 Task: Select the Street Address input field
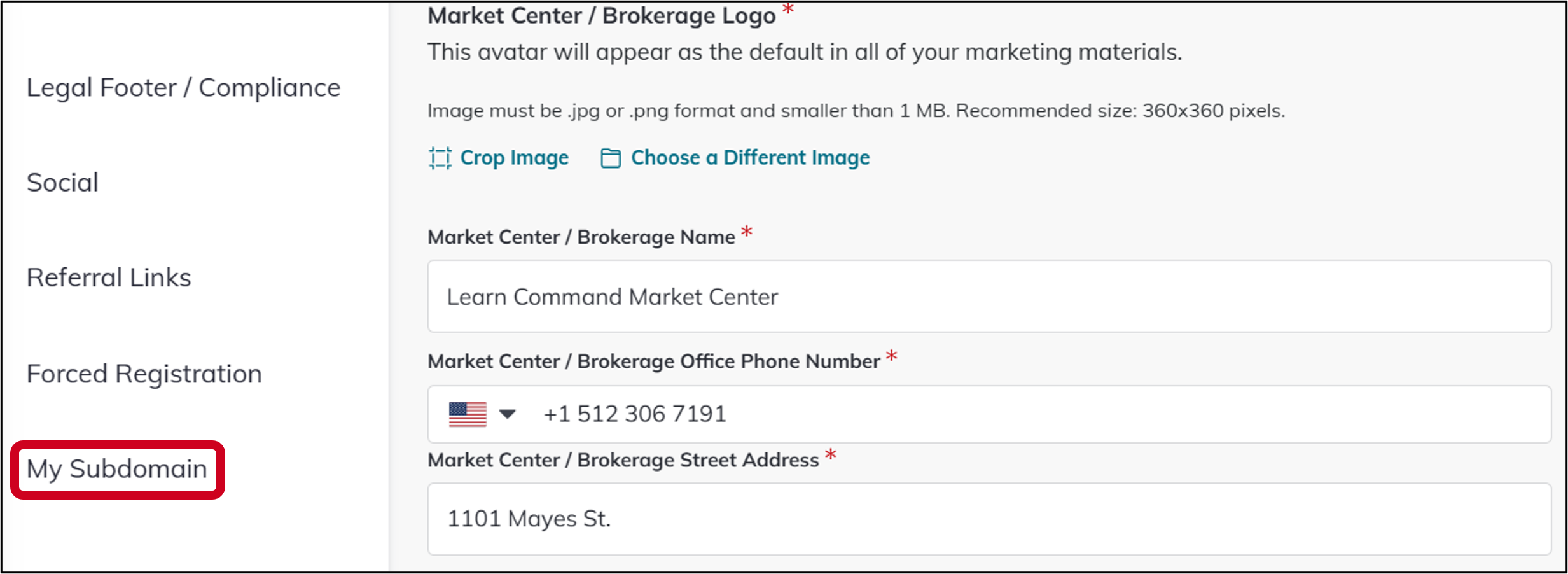click(x=989, y=519)
